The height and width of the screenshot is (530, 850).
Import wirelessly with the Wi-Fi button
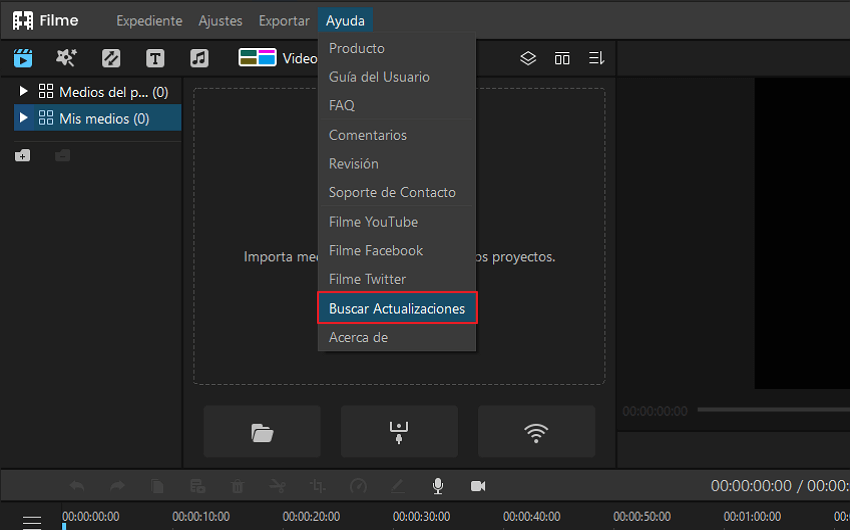point(536,432)
